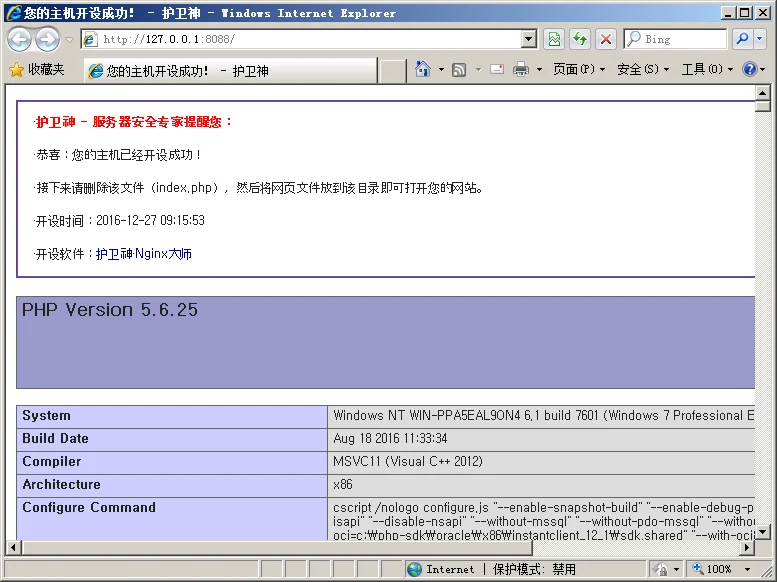
Task: Click the Configure Command row label
Action: click(x=89, y=508)
